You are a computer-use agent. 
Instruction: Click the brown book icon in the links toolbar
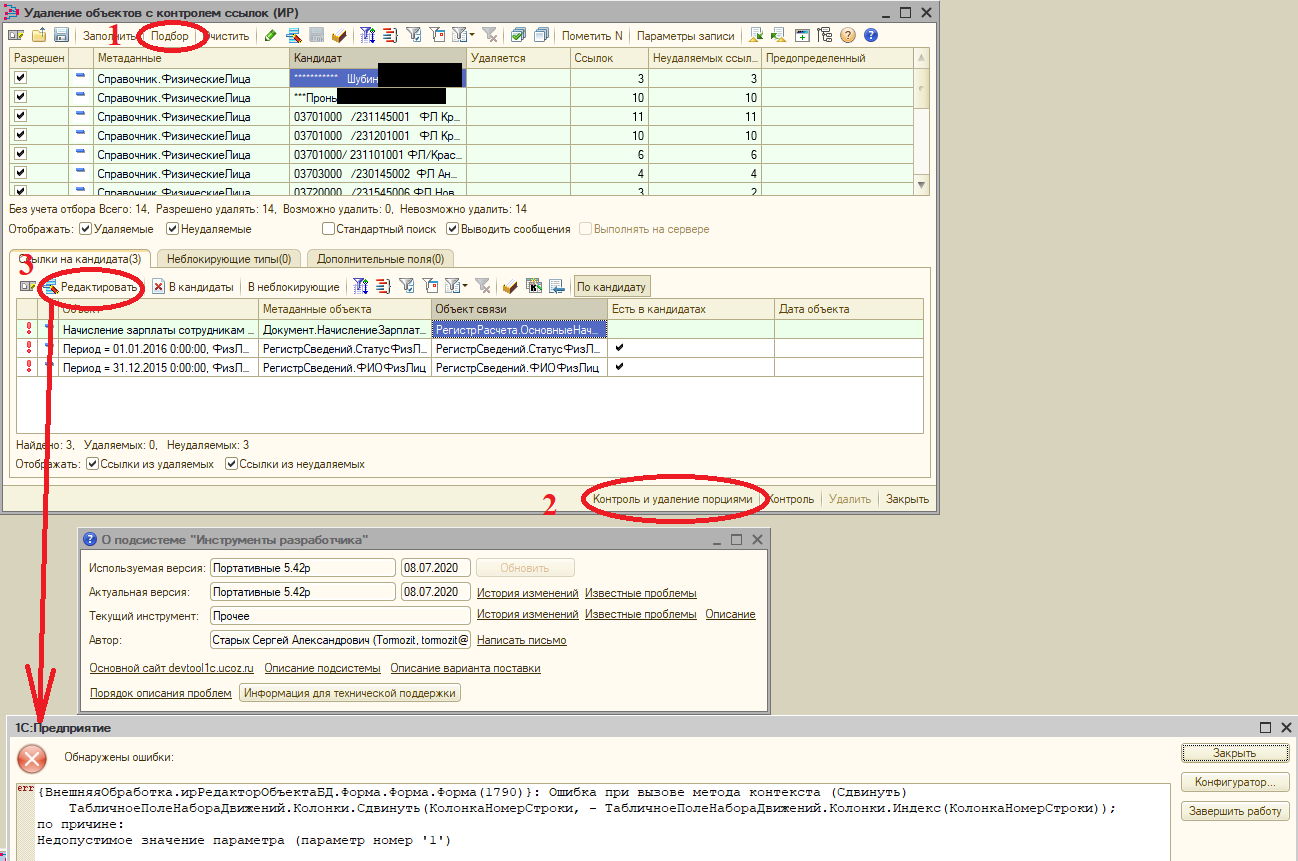(x=510, y=287)
